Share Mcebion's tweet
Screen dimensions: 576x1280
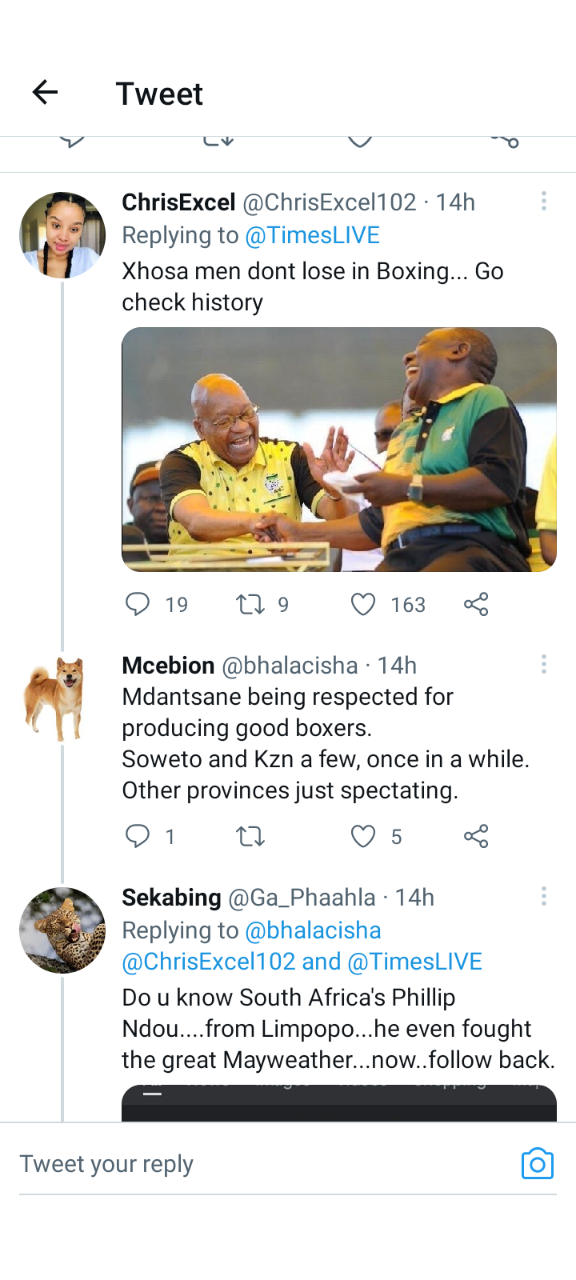[x=476, y=836]
